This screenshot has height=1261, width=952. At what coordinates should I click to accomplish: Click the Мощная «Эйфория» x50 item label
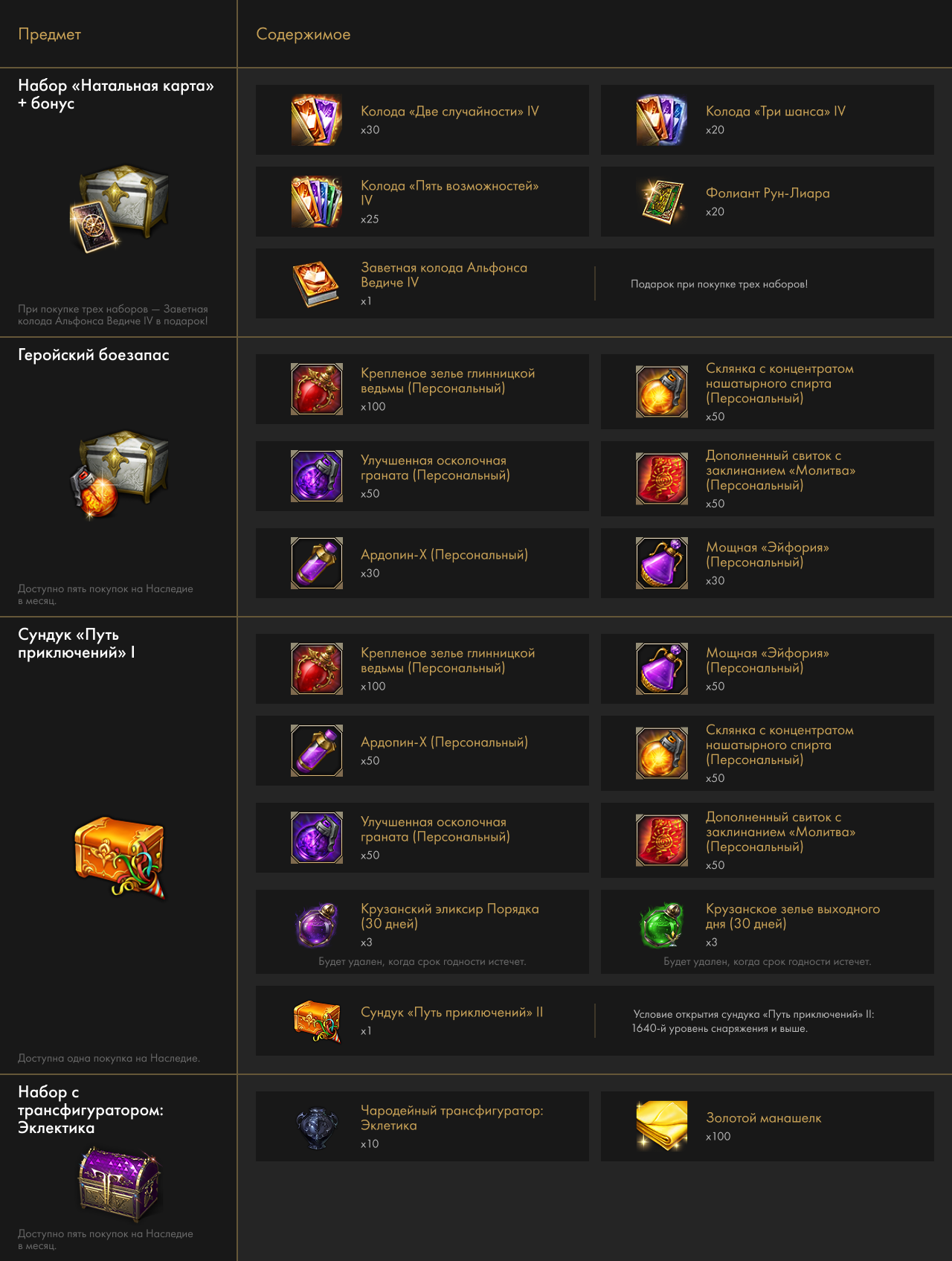(x=767, y=661)
